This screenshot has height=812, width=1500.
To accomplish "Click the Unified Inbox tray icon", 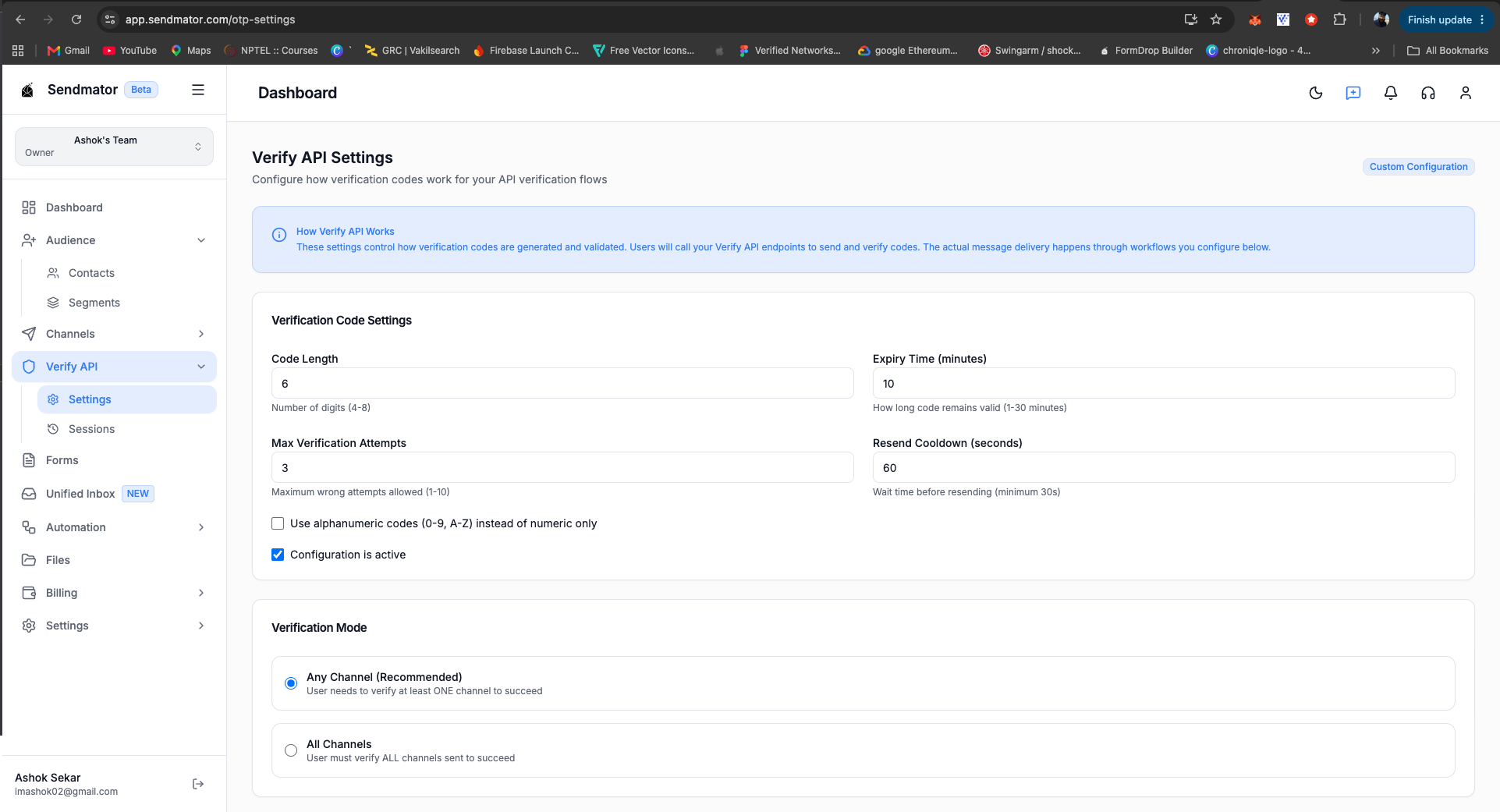I will [x=29, y=494].
